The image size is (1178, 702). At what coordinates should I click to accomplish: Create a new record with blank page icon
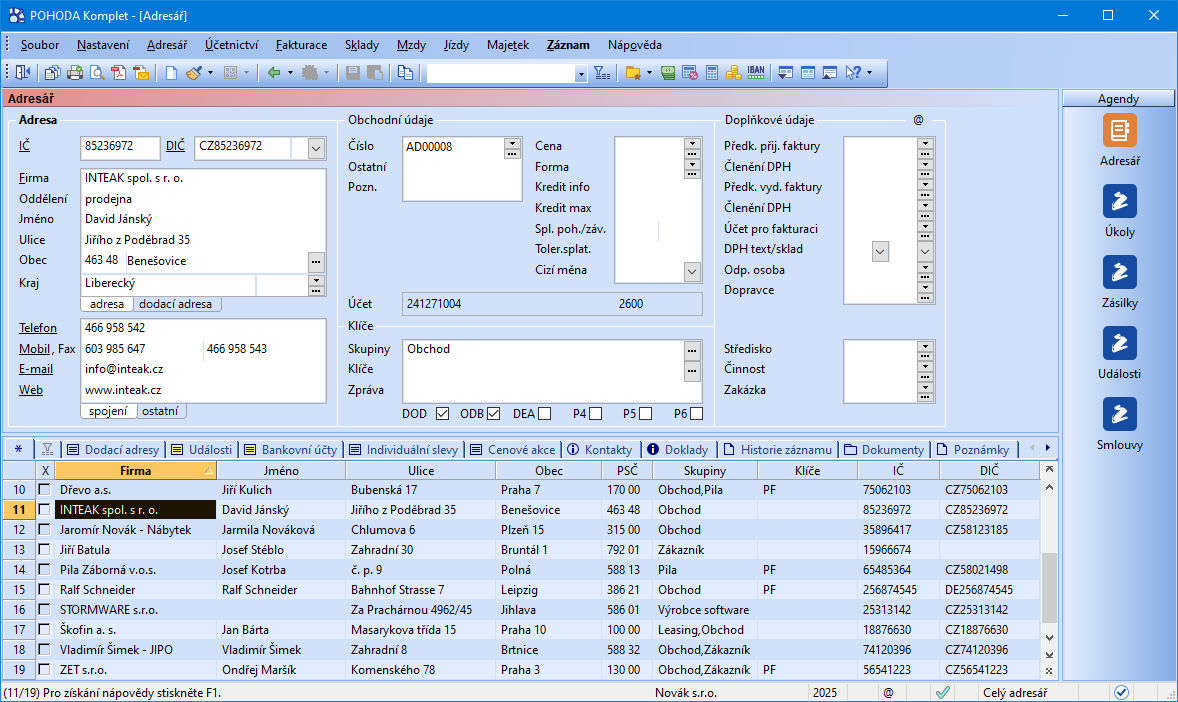pos(171,73)
